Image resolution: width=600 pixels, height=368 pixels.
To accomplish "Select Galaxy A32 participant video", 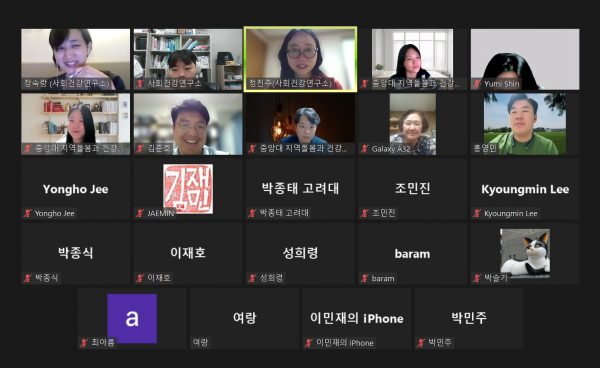I will (412, 124).
